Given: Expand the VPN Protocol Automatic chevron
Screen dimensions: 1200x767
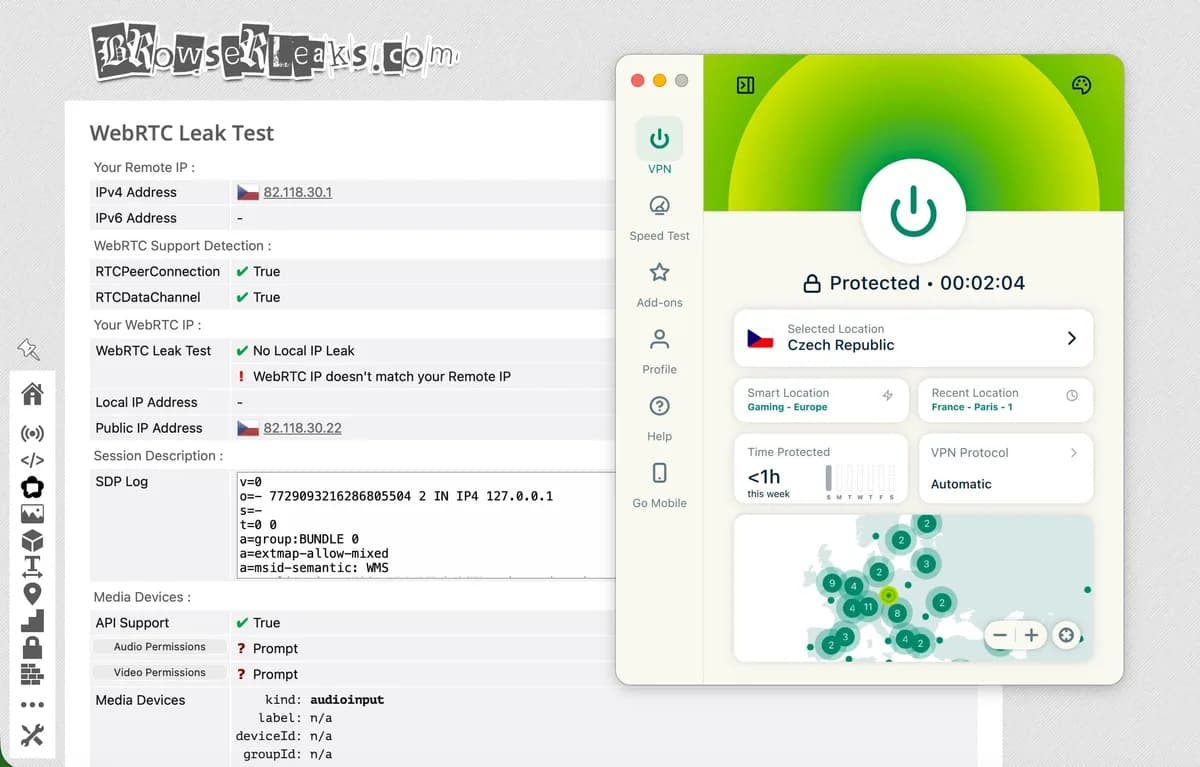Looking at the screenshot, I should click(1073, 453).
